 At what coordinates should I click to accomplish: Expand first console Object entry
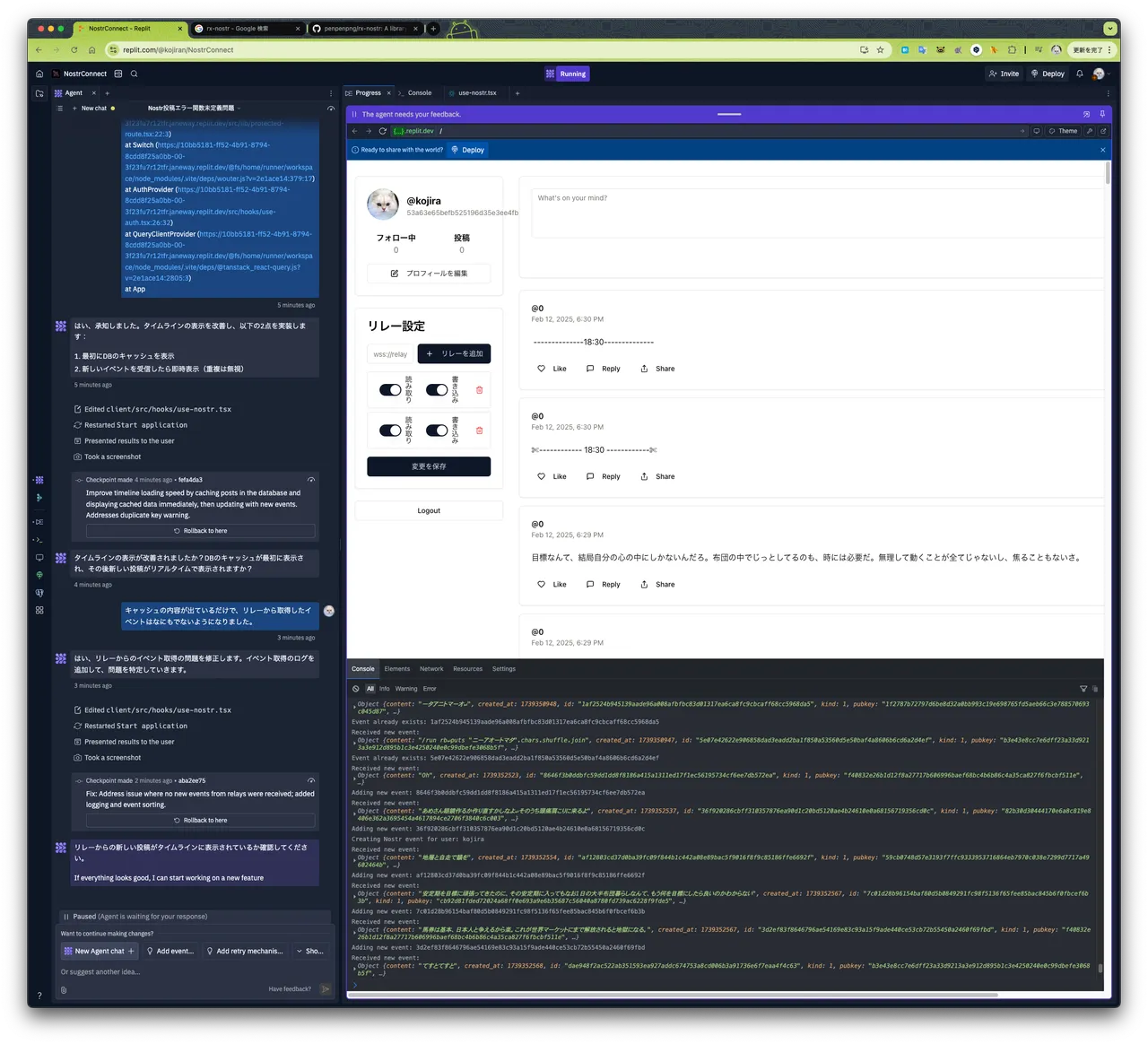[x=354, y=705]
